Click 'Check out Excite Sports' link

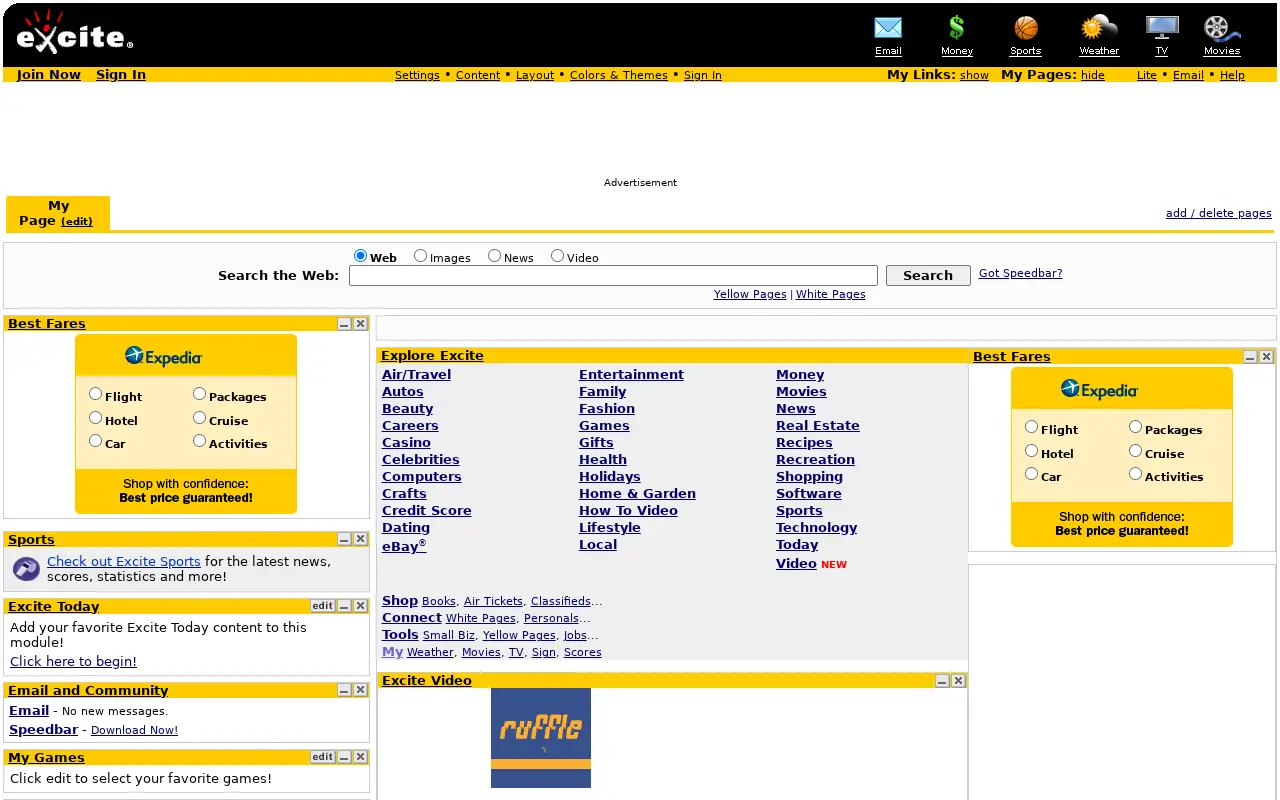(124, 562)
